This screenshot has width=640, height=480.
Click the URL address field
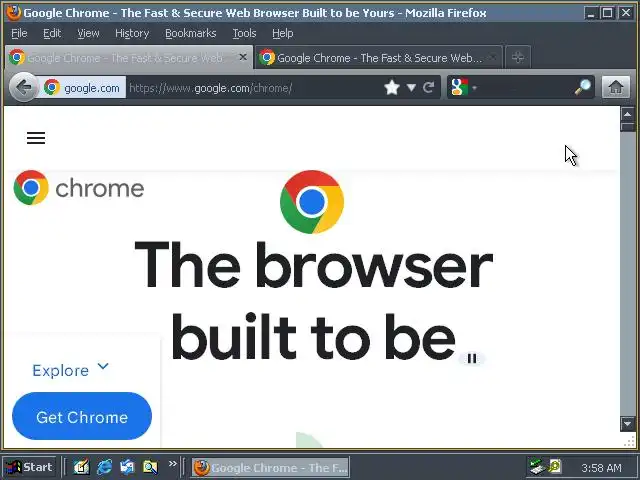(x=253, y=88)
